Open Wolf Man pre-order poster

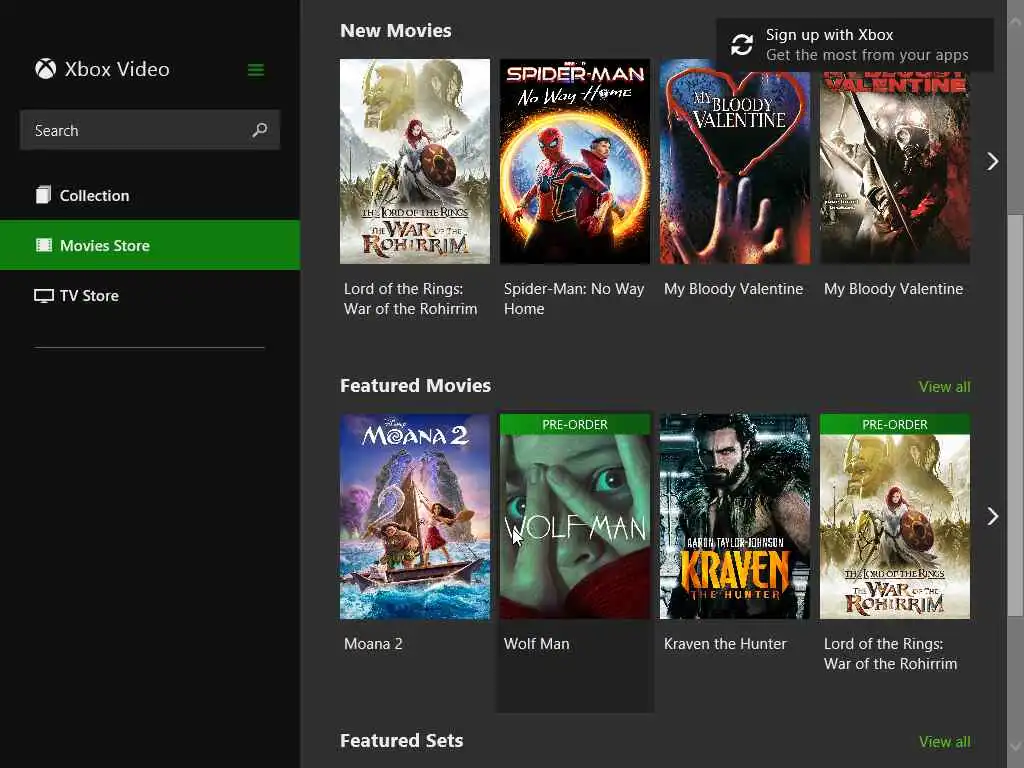click(575, 517)
